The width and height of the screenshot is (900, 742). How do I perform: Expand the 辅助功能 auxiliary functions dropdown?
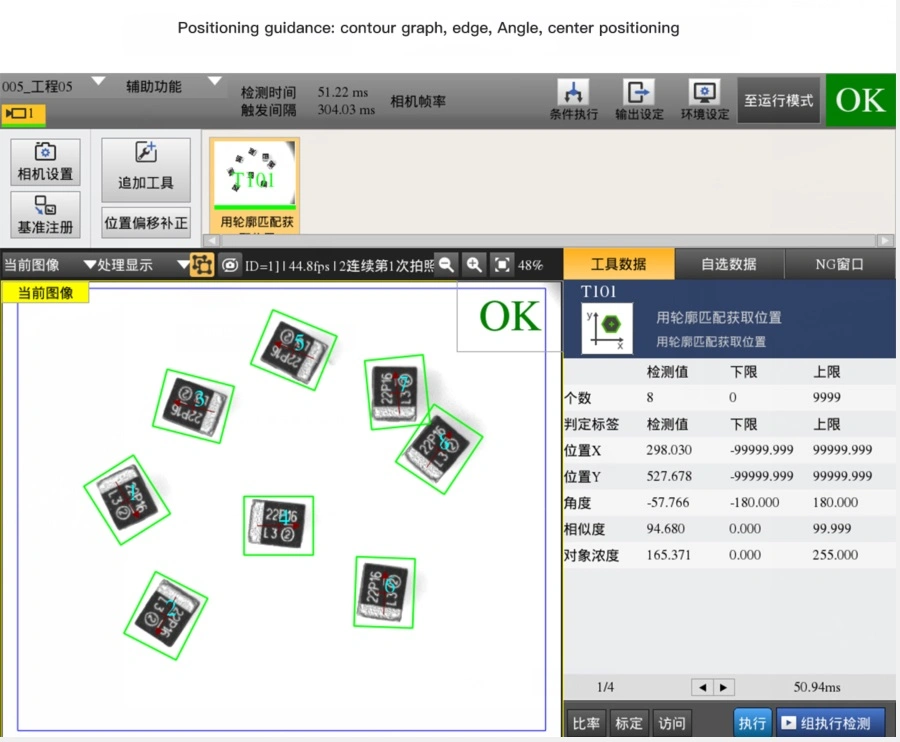pos(214,81)
